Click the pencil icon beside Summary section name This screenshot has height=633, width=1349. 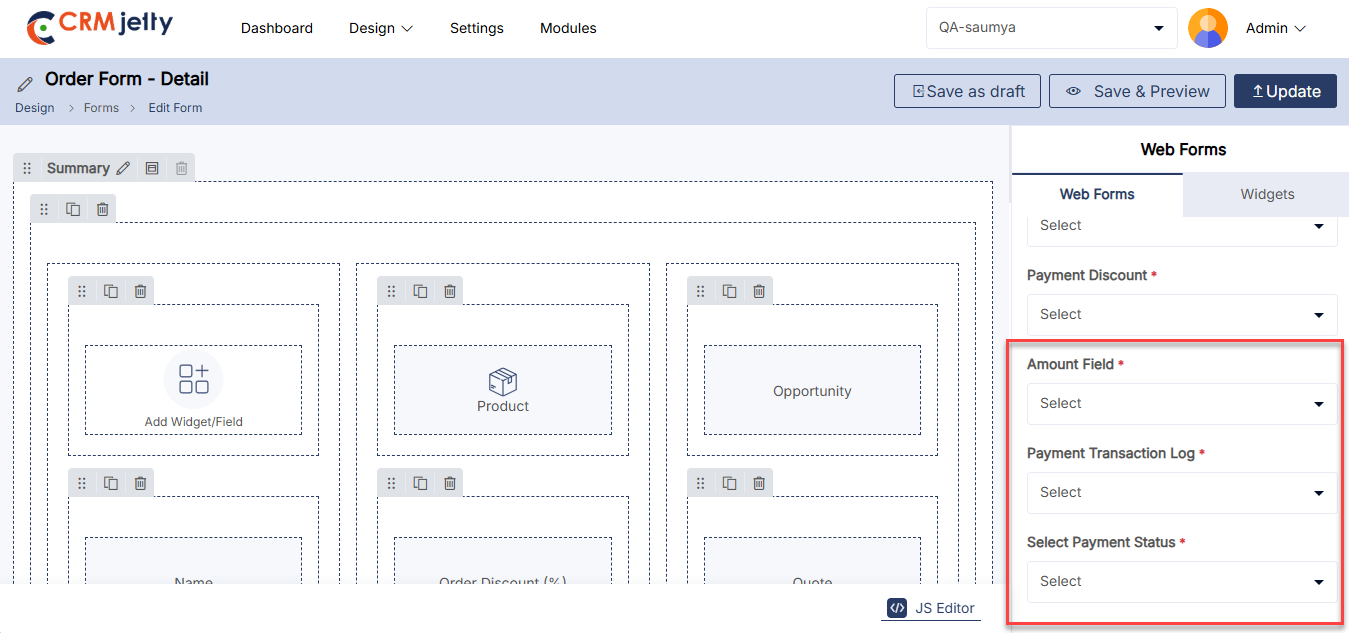coord(123,169)
